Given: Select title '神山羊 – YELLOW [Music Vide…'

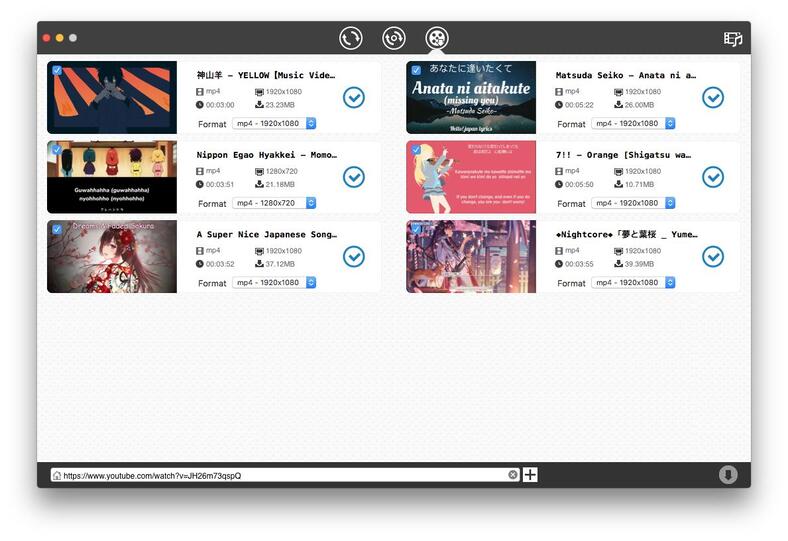Looking at the screenshot, I should (266, 75).
